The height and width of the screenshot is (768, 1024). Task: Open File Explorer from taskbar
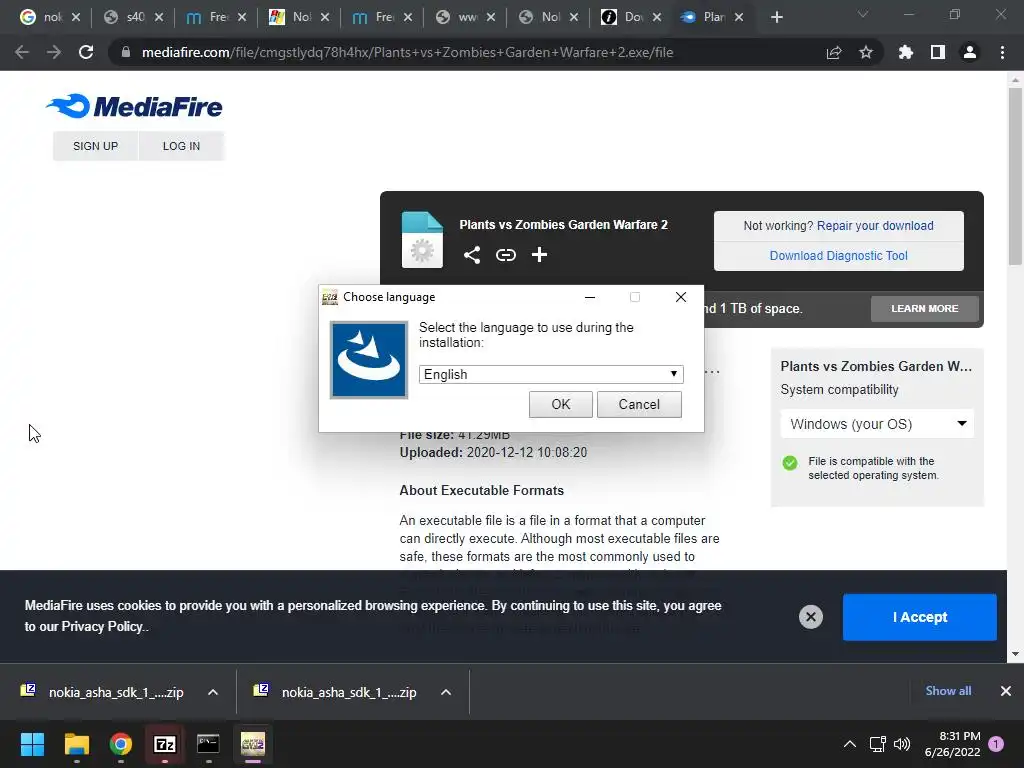pos(76,744)
